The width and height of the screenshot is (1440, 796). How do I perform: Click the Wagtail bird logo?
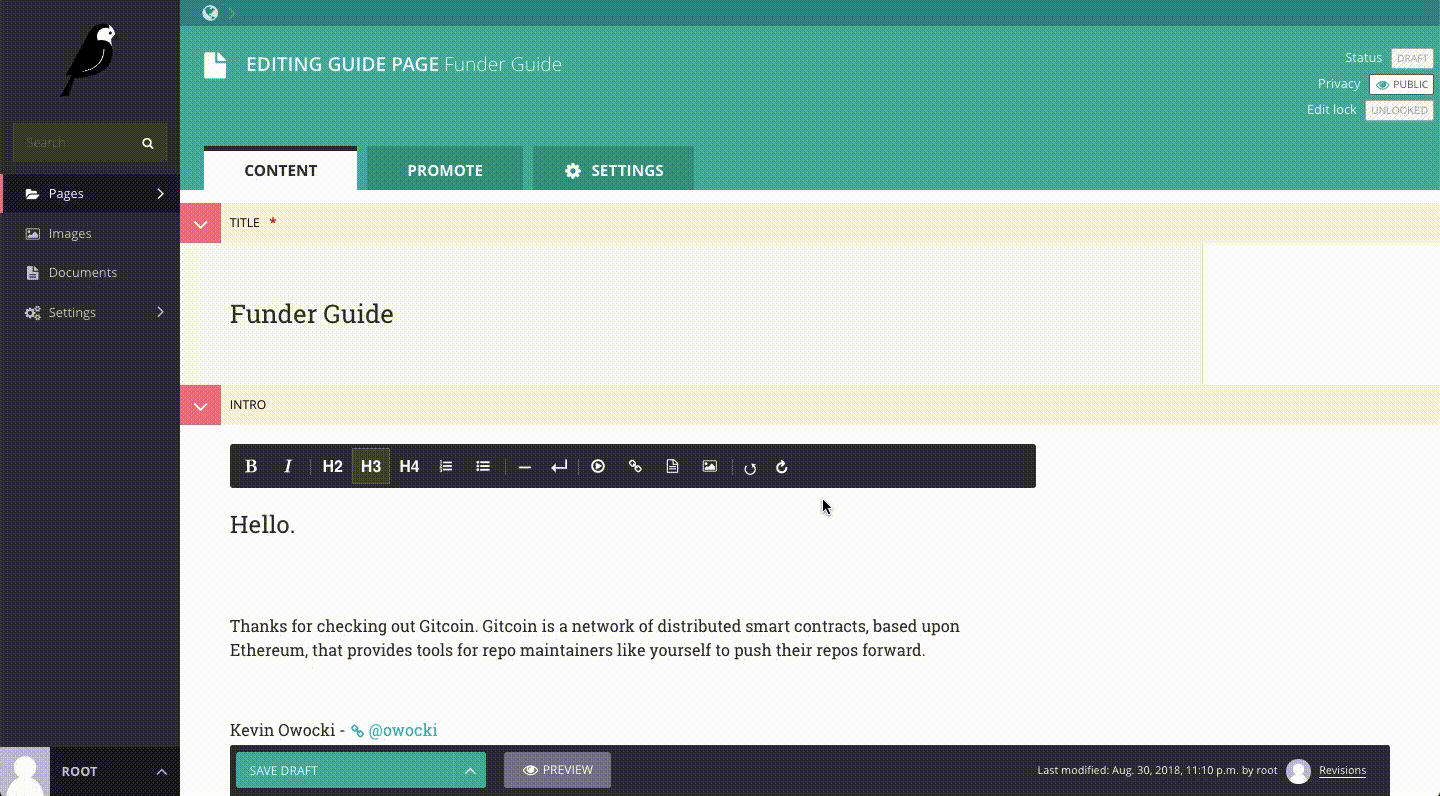point(90,60)
